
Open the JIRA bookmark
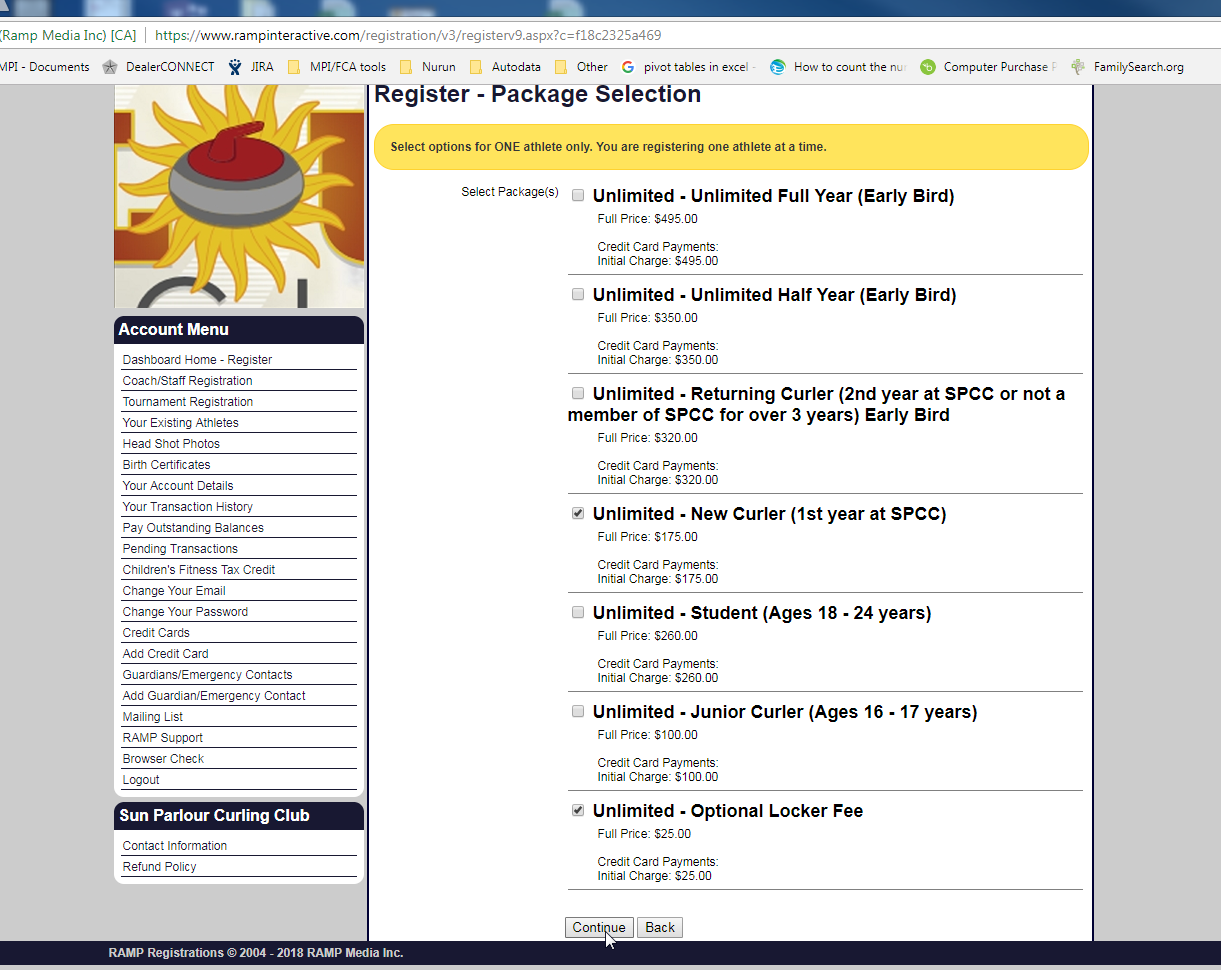(251, 67)
